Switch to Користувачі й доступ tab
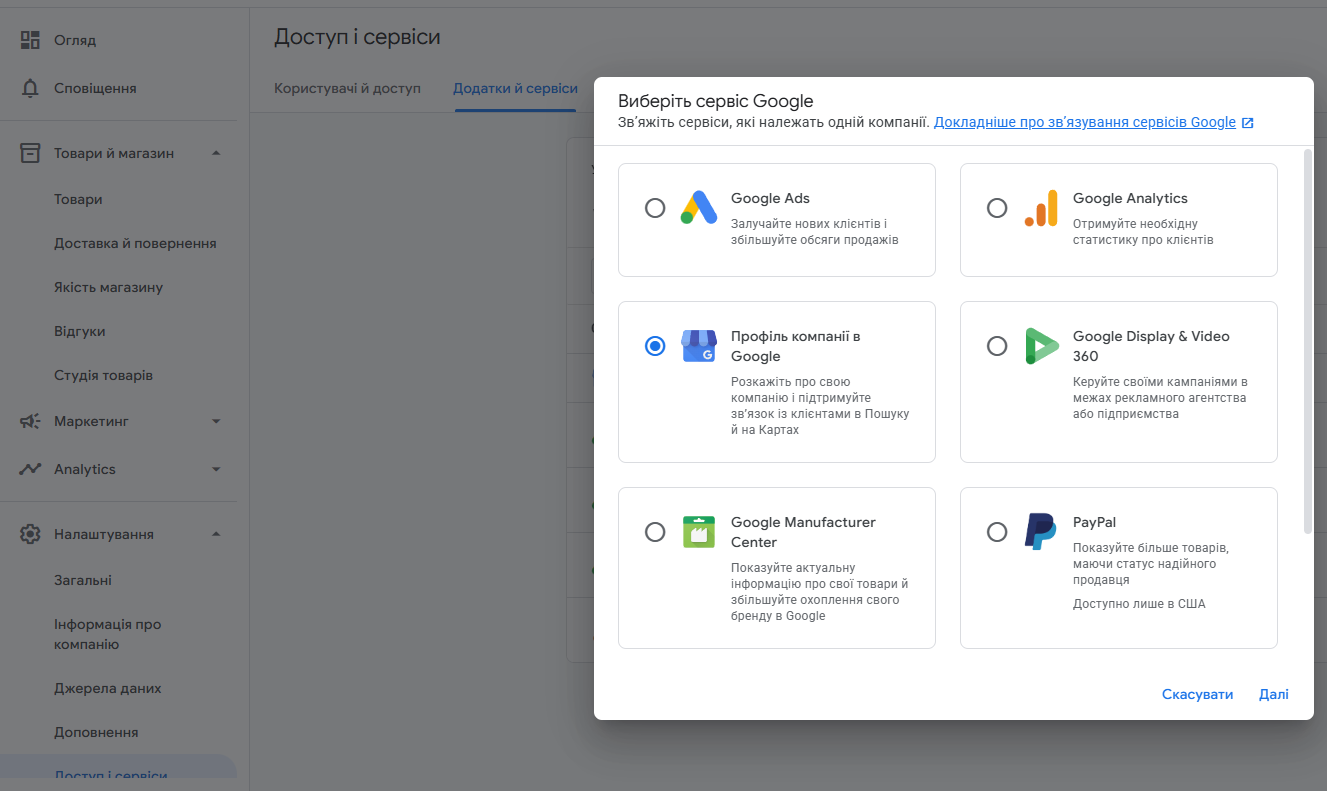 (347, 88)
